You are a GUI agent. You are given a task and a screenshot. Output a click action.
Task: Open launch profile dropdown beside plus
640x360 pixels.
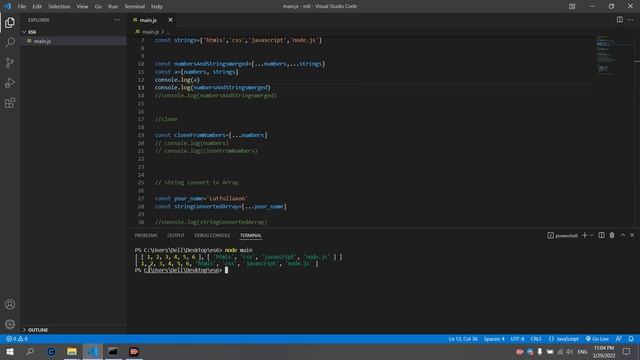click(591, 235)
